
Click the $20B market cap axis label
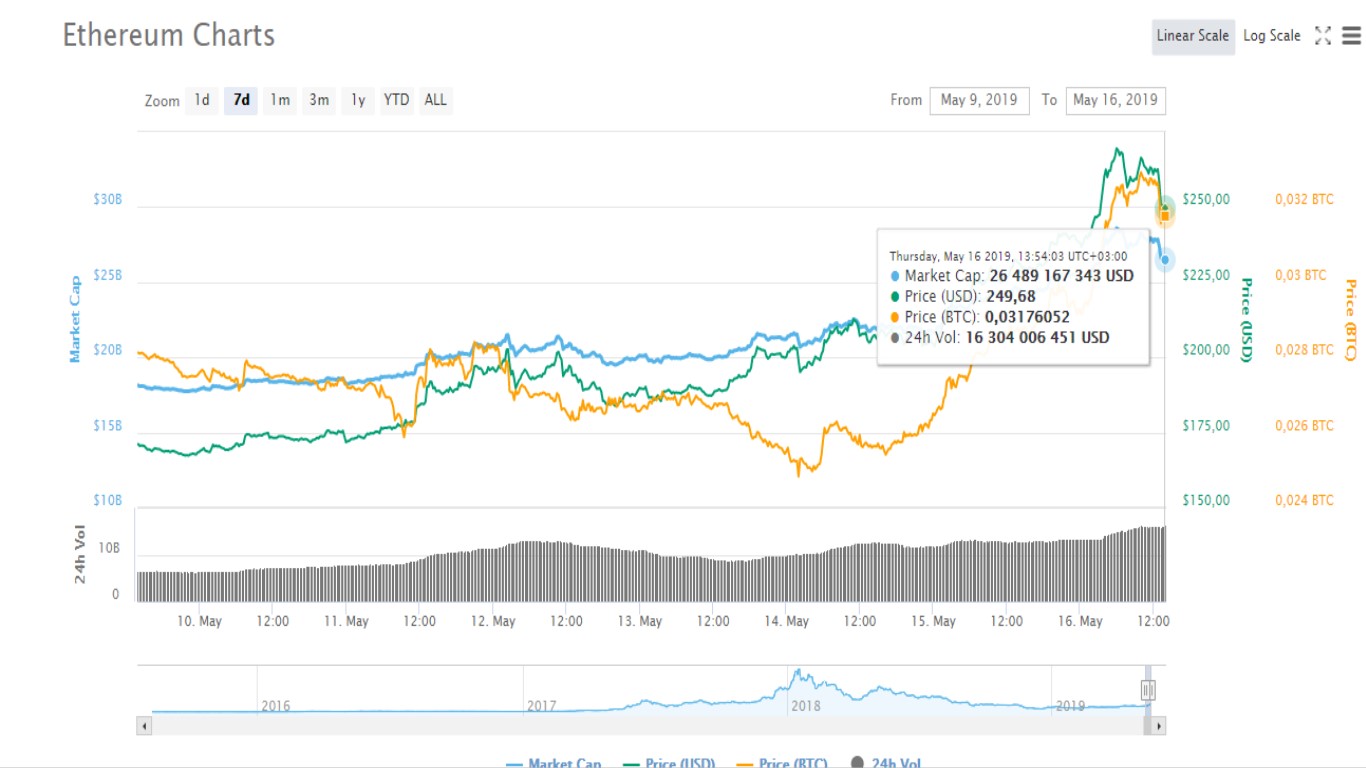[x=107, y=350]
